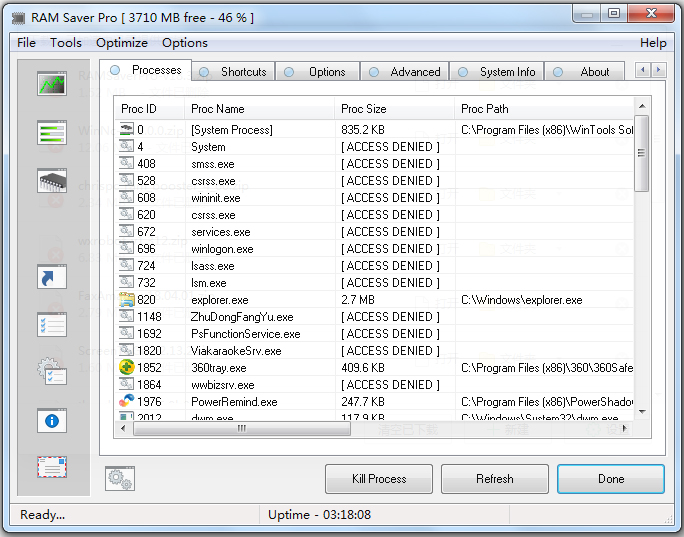Select the lsm.exe process row
The image size is (684, 537).
point(374,283)
